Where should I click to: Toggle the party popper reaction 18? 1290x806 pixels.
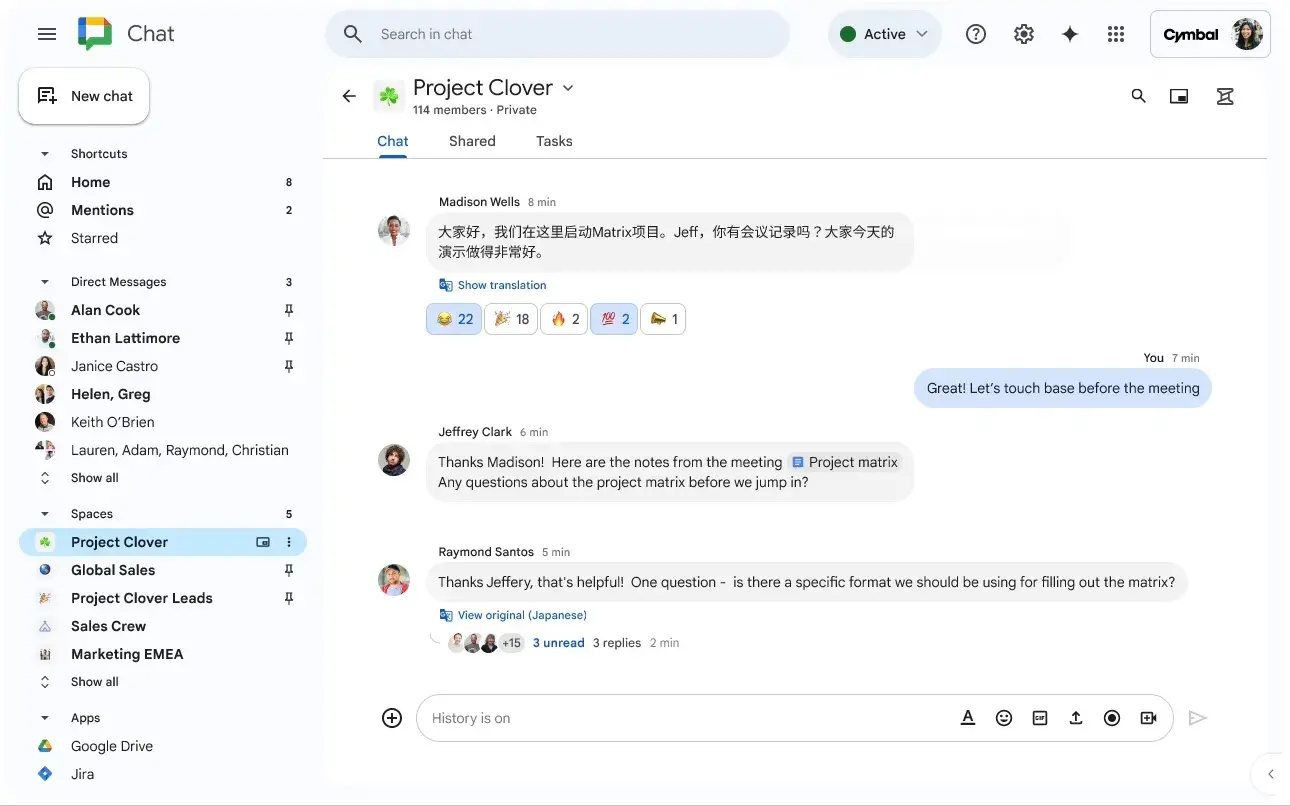(511, 319)
